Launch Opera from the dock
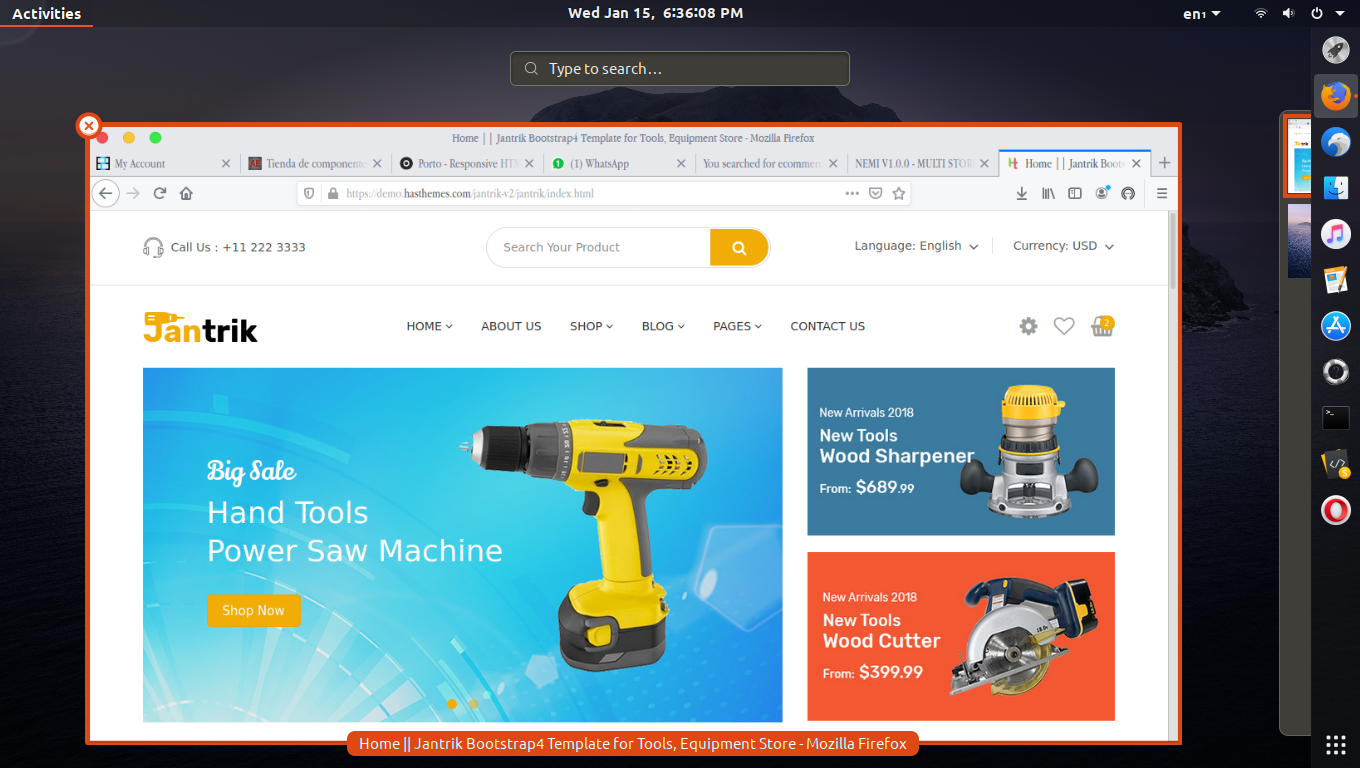The height and width of the screenshot is (768, 1360). pyautogui.click(x=1335, y=511)
